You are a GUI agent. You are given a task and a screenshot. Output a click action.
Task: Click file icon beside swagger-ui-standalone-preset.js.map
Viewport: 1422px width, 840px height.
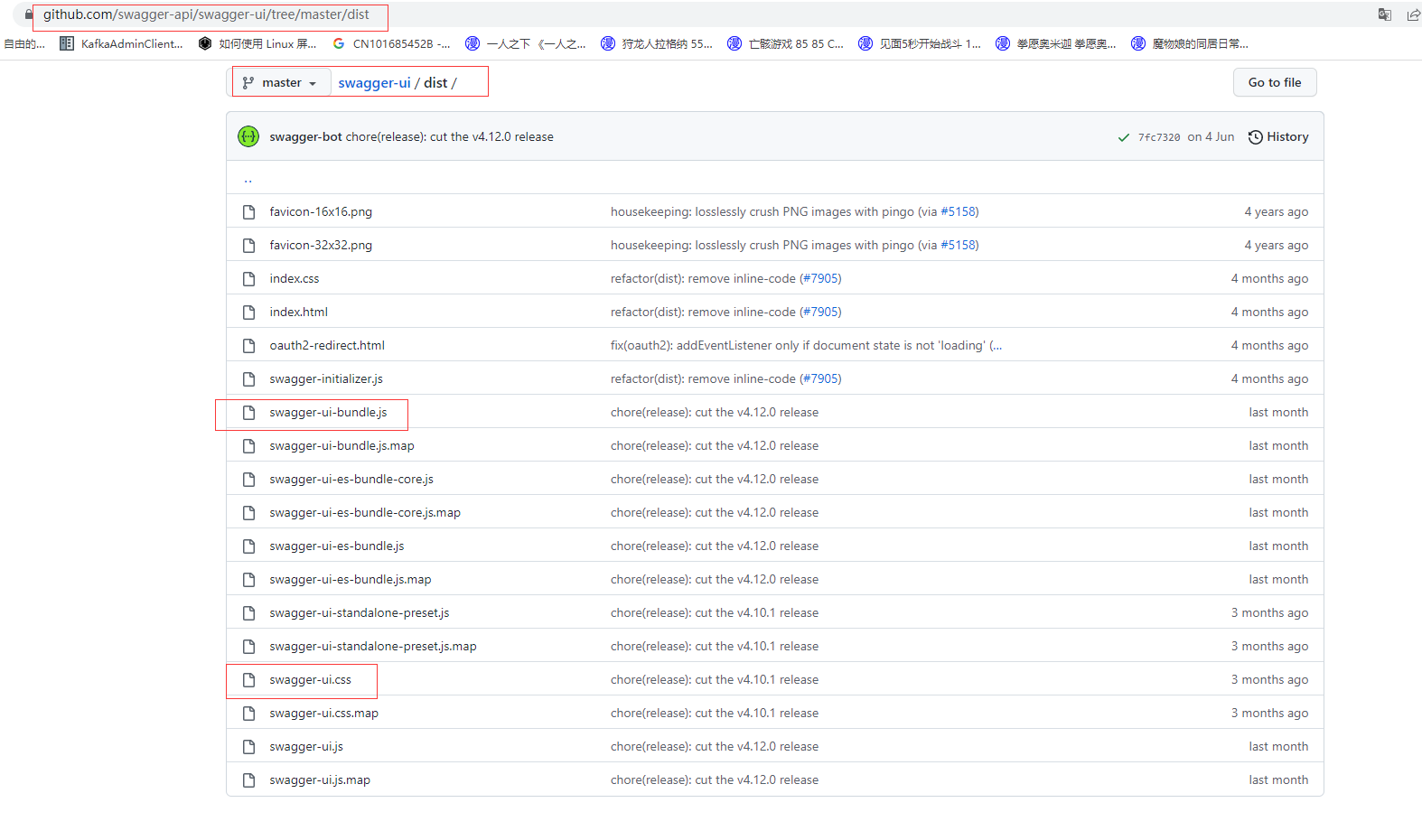(x=248, y=647)
